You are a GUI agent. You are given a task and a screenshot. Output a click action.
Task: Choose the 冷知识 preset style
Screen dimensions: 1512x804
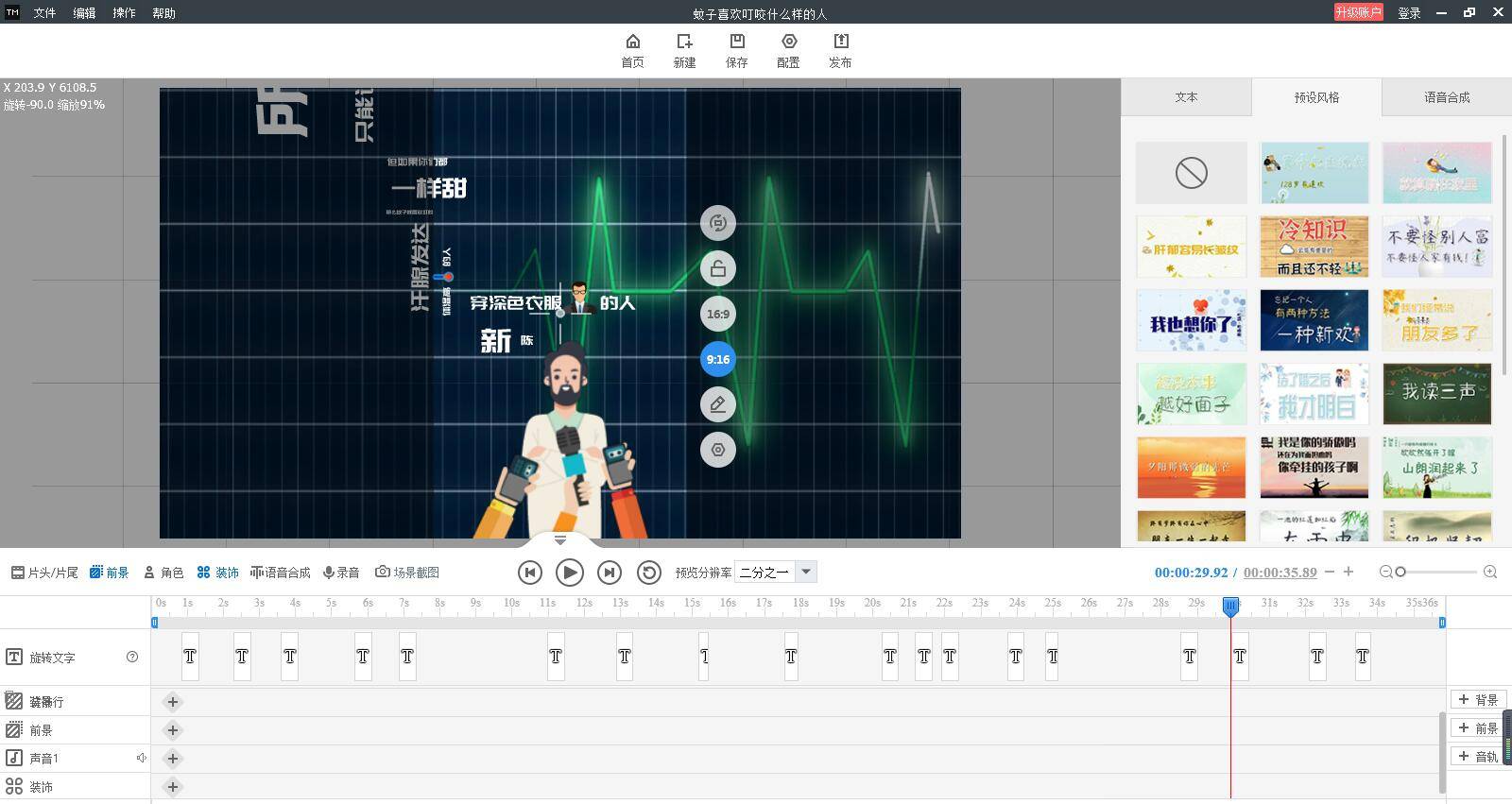1314,247
